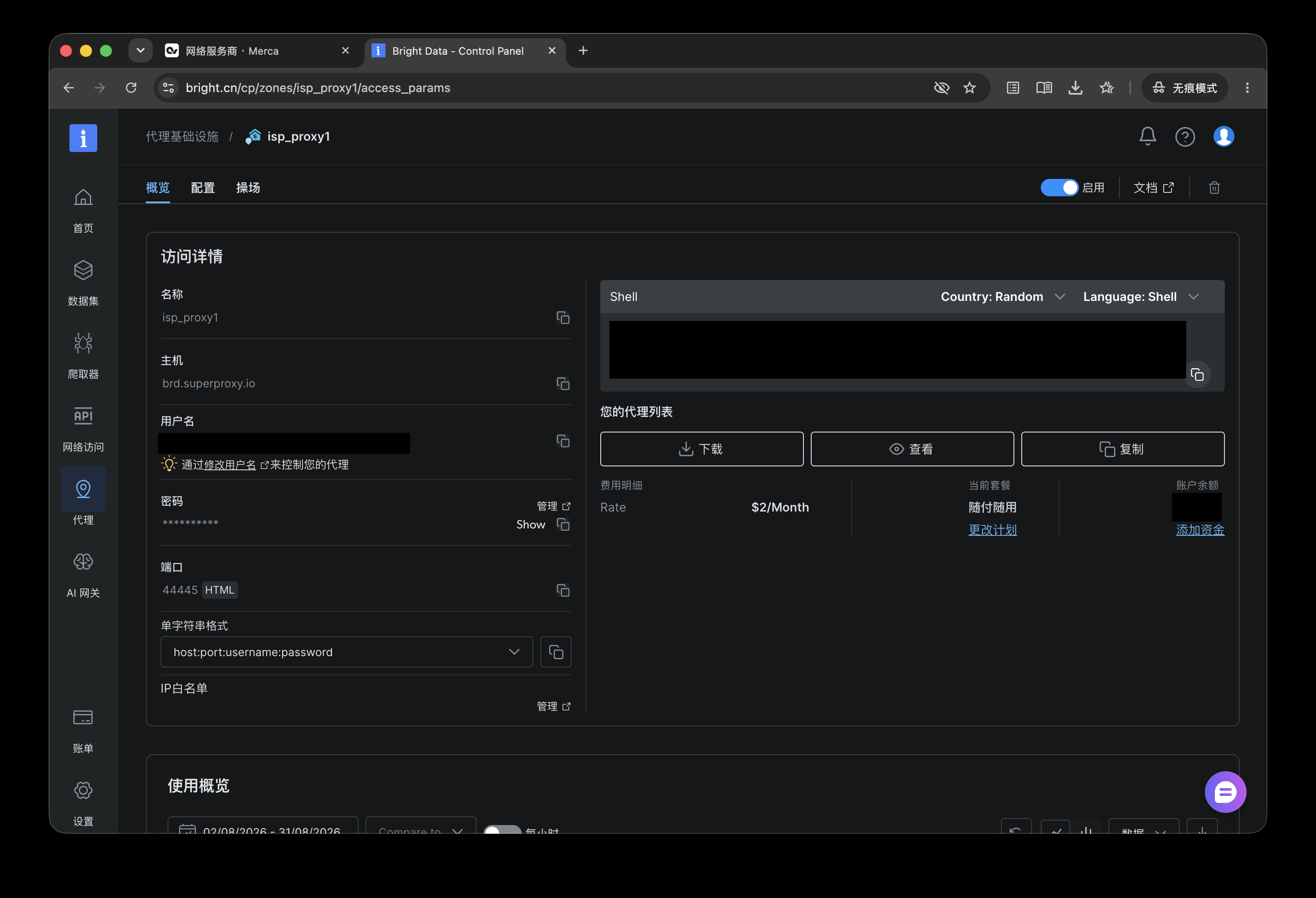Switch to the 操场 tab
Image resolution: width=1316 pixels, height=898 pixels.
coord(248,188)
